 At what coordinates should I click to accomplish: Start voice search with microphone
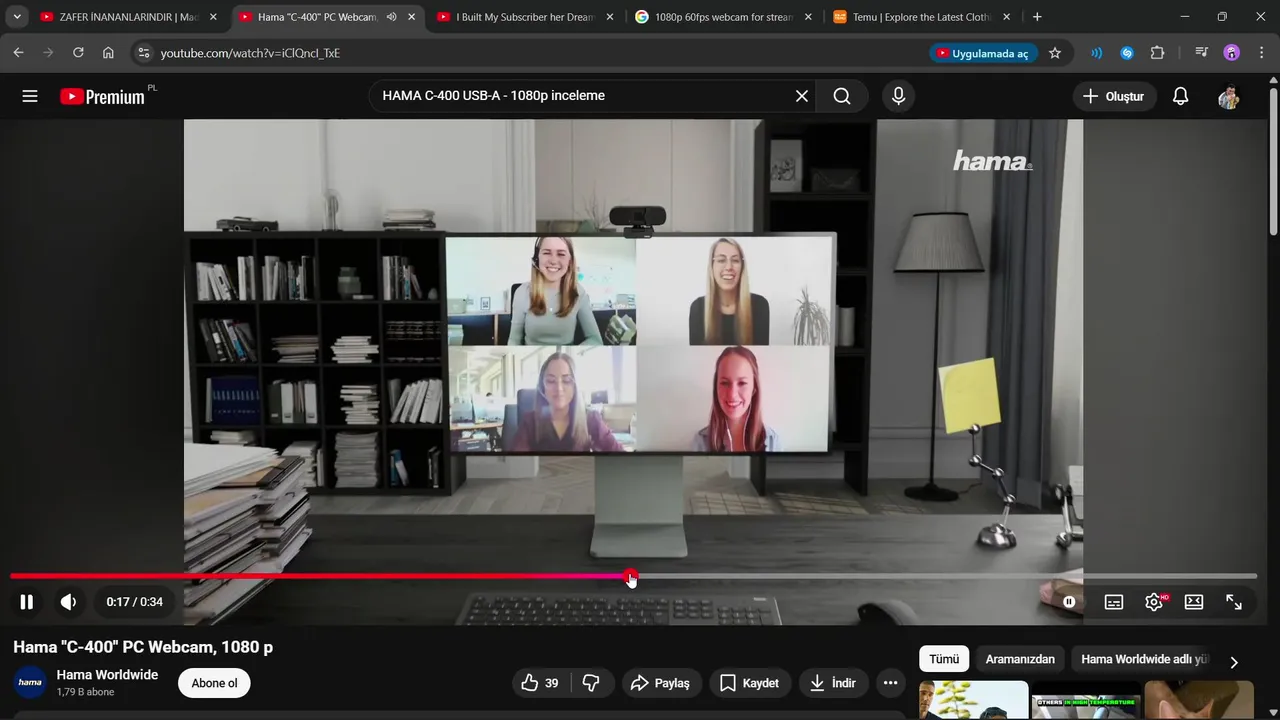pyautogui.click(x=898, y=96)
